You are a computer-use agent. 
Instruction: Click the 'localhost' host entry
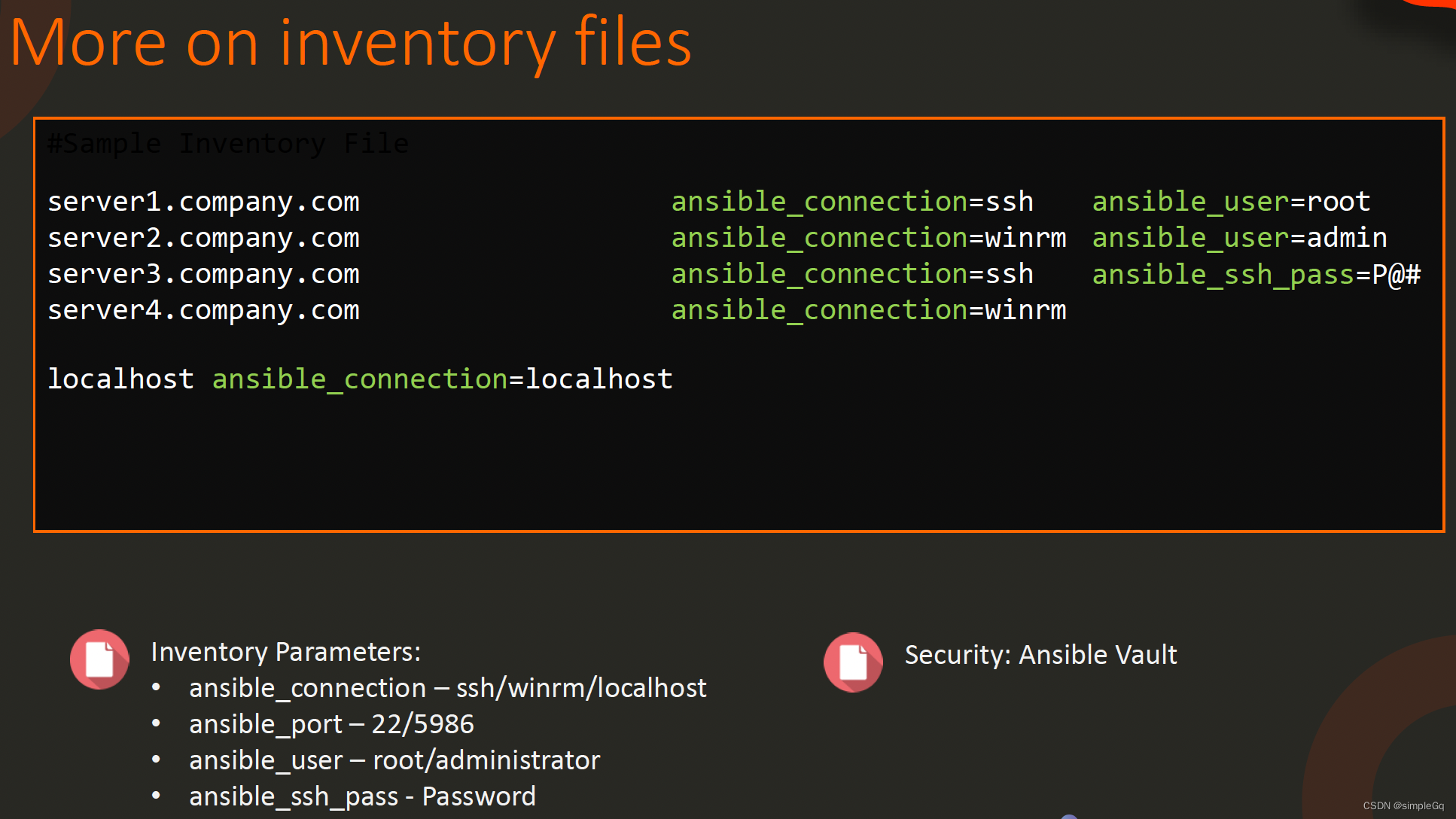120,379
